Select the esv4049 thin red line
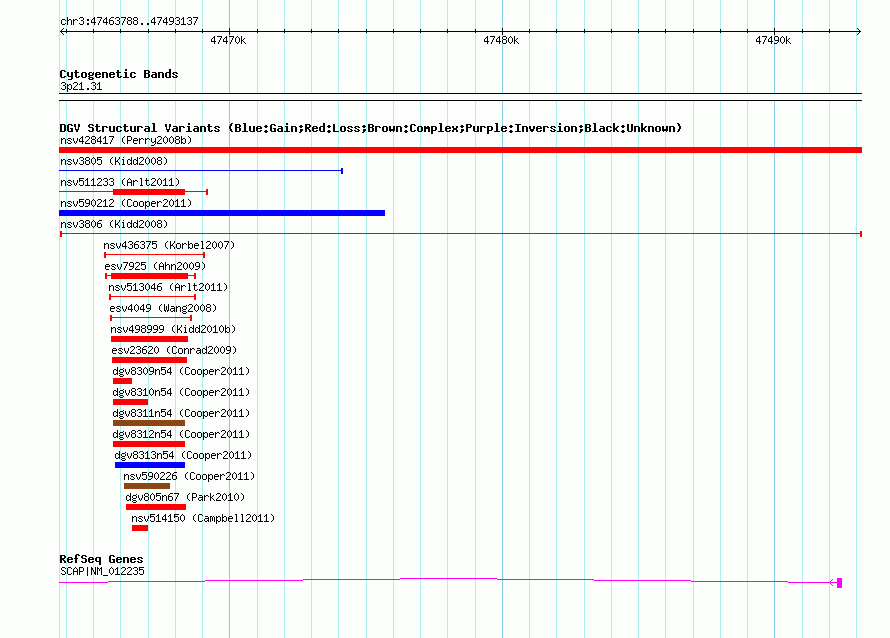Screen dimensions: 890x638 click(151, 318)
